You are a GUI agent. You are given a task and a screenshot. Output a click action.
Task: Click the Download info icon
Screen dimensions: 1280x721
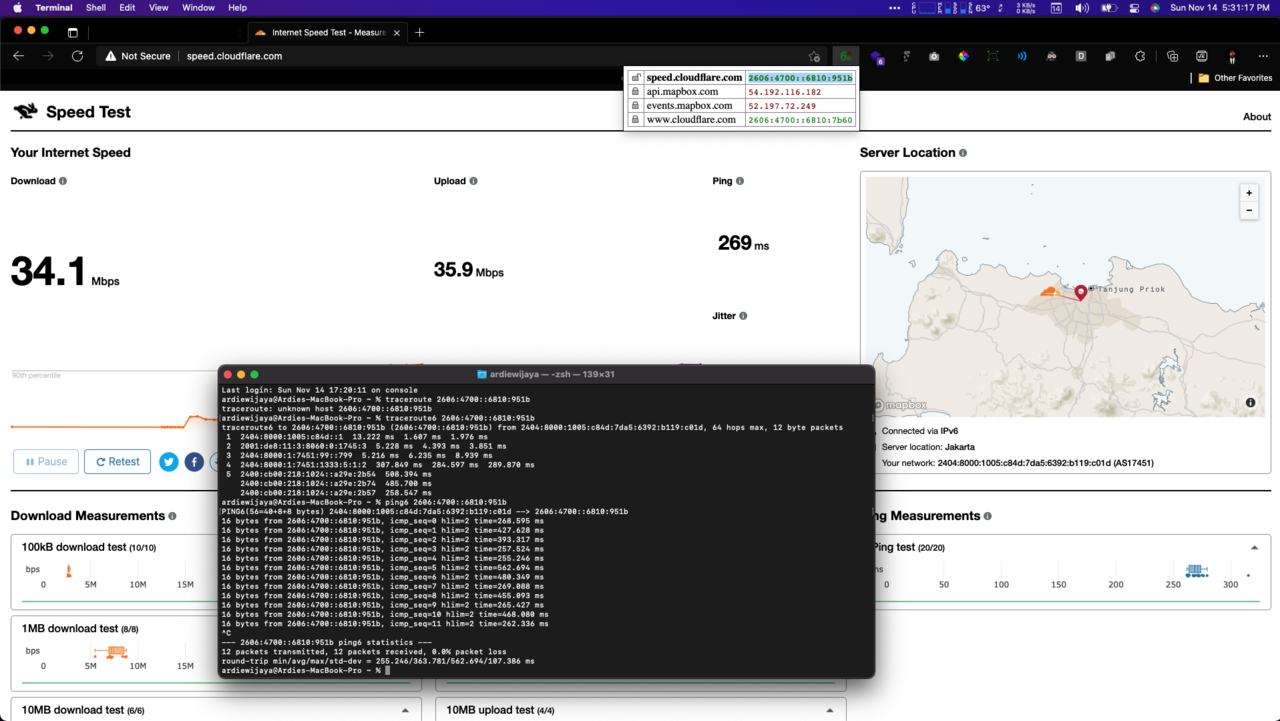click(63, 181)
